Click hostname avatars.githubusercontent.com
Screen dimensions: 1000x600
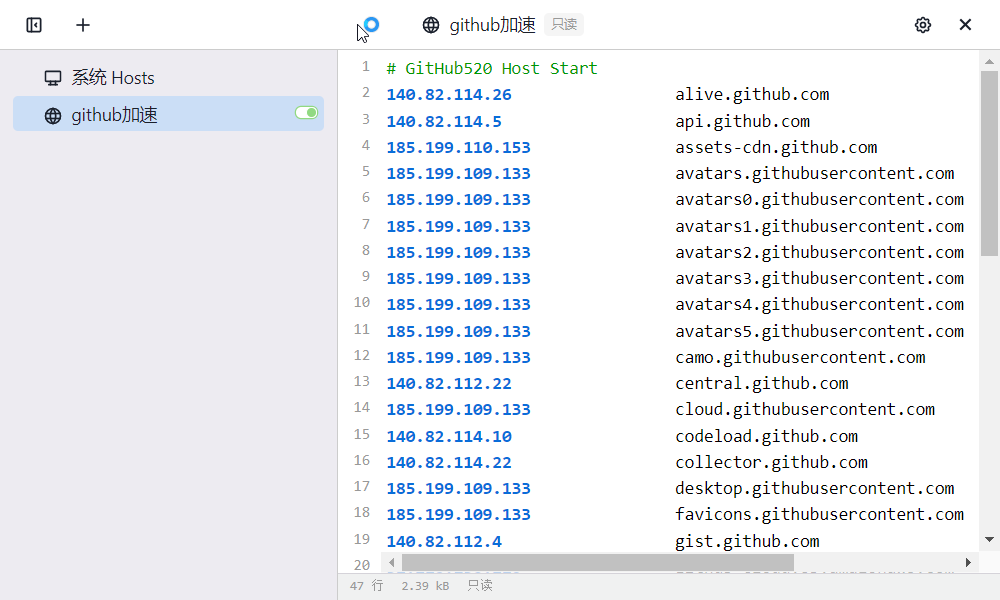click(814, 173)
